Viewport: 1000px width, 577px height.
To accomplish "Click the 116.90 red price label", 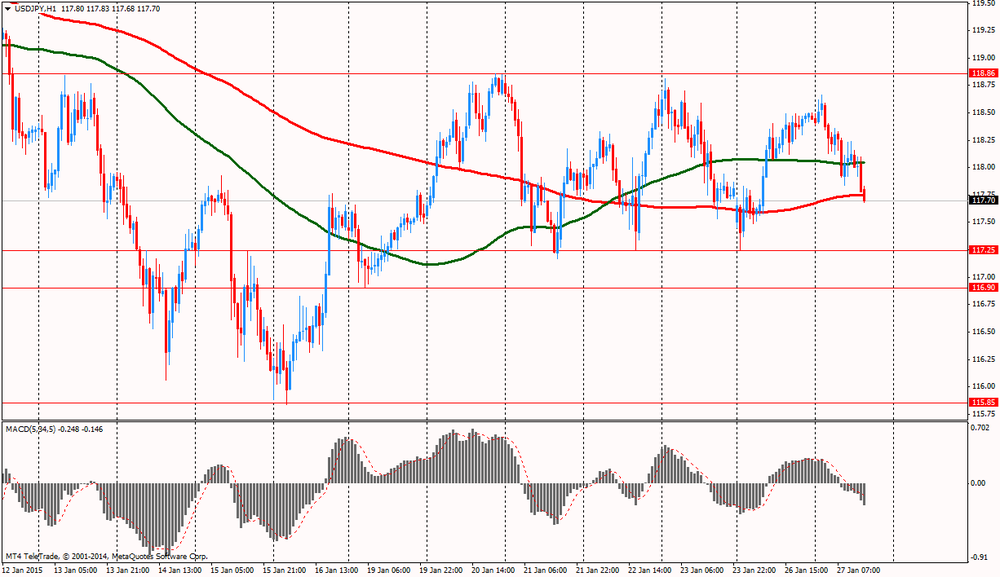I will (x=983, y=288).
